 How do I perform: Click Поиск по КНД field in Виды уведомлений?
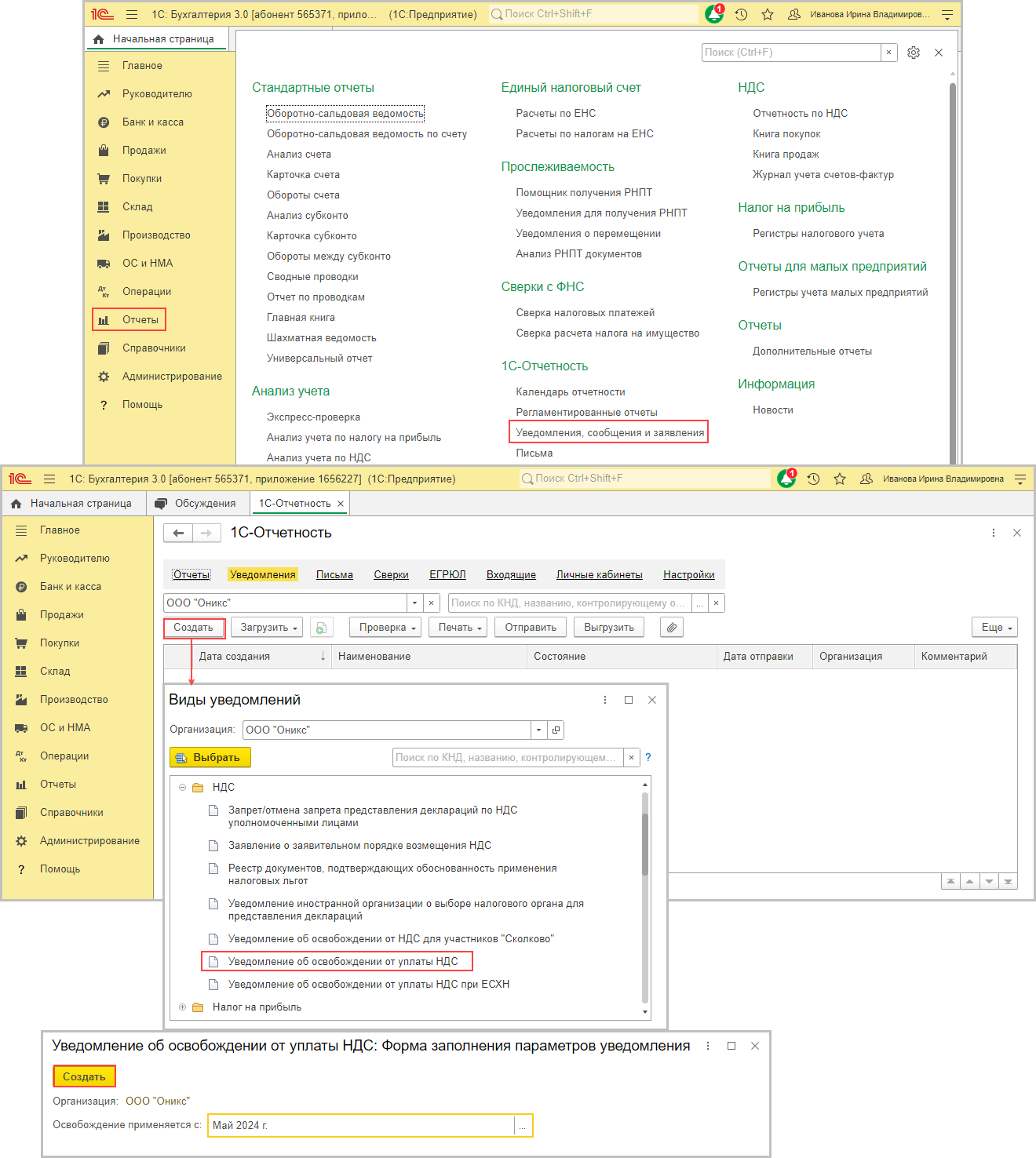(x=508, y=758)
